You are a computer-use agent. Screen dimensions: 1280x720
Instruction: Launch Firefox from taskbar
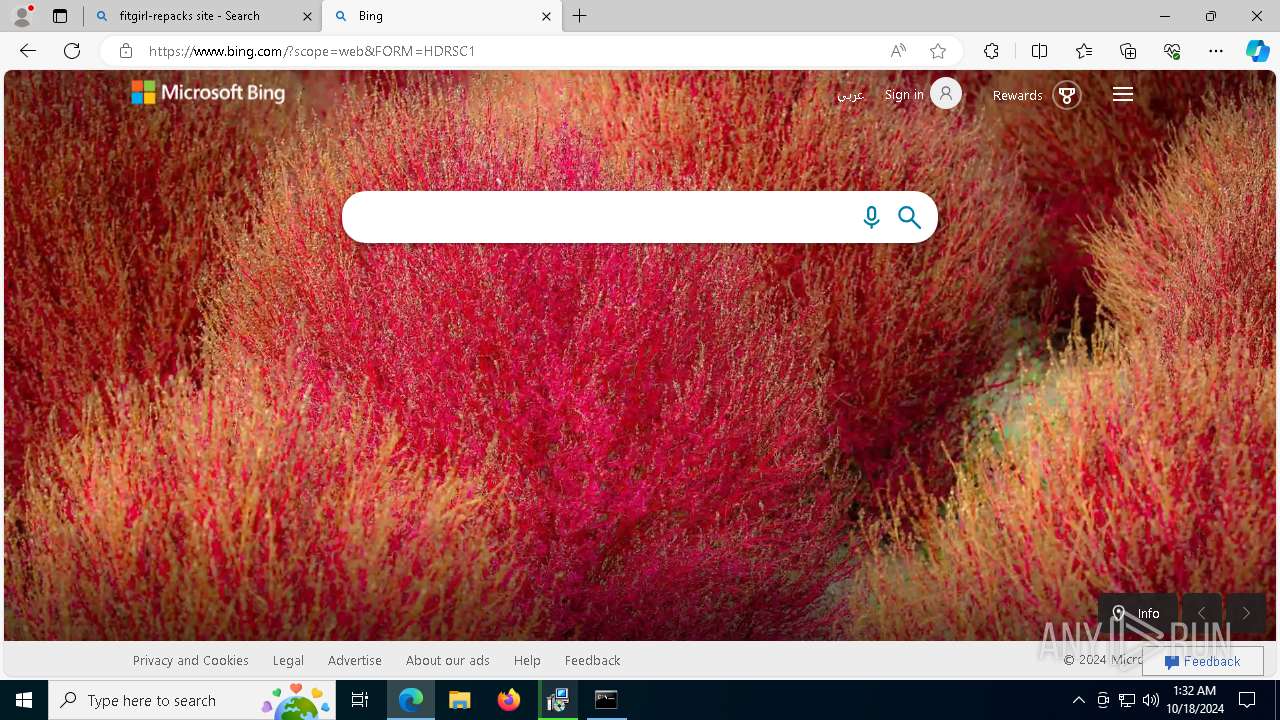click(x=509, y=700)
